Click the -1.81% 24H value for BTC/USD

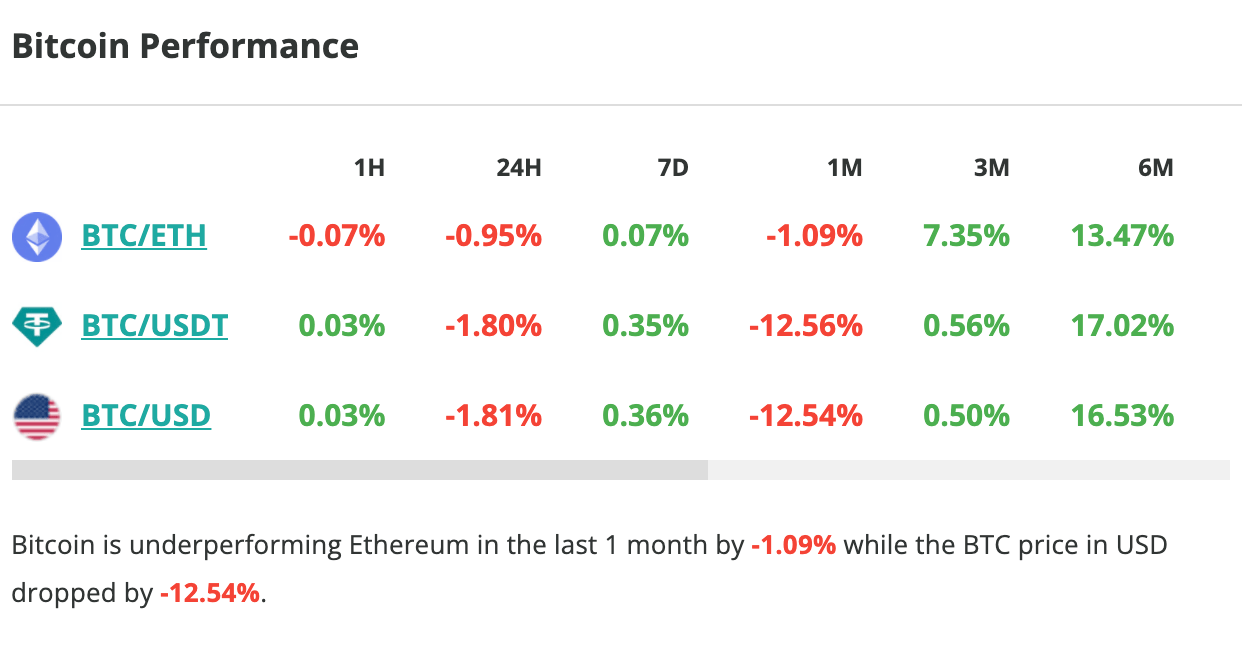click(493, 415)
